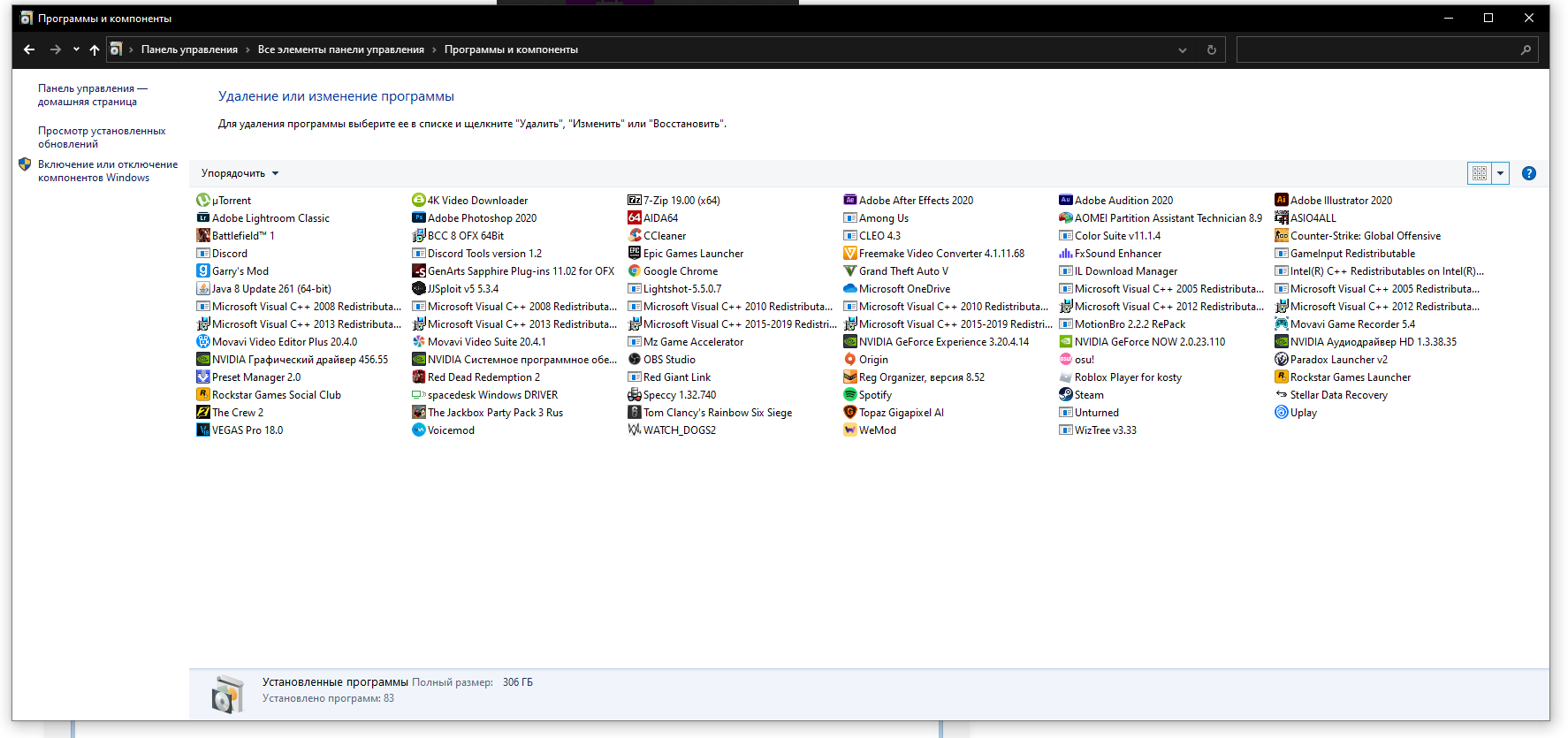This screenshot has height=738, width=1568.
Task: Click the Origin icon
Action: coord(850,360)
